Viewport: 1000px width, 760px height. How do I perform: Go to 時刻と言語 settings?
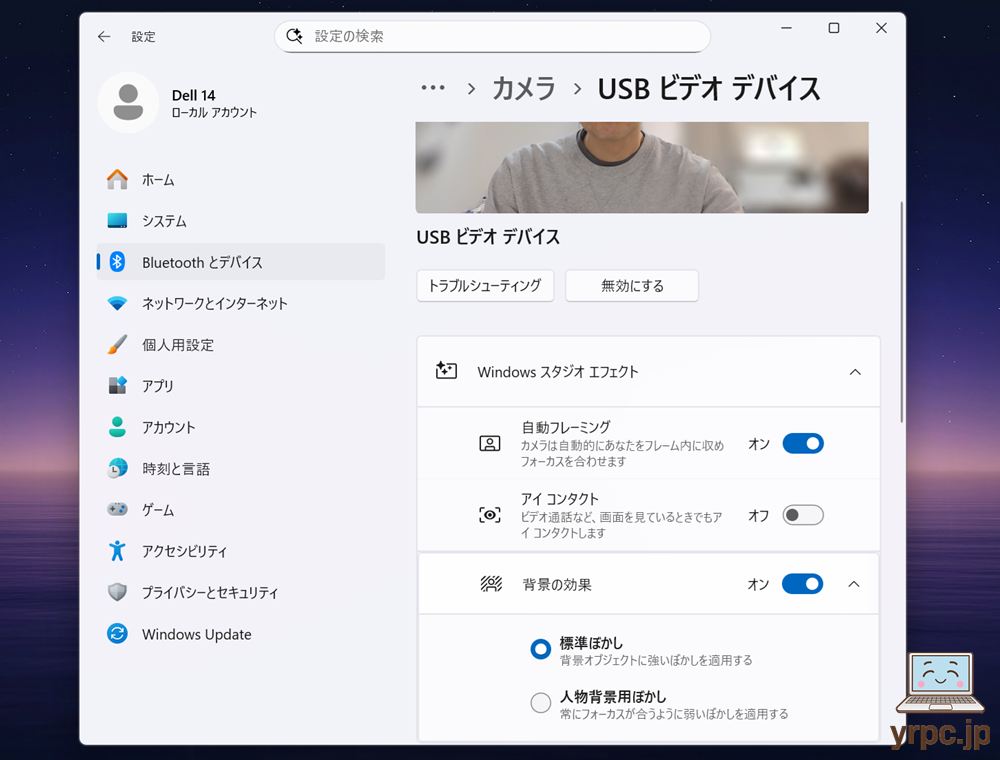click(x=175, y=469)
